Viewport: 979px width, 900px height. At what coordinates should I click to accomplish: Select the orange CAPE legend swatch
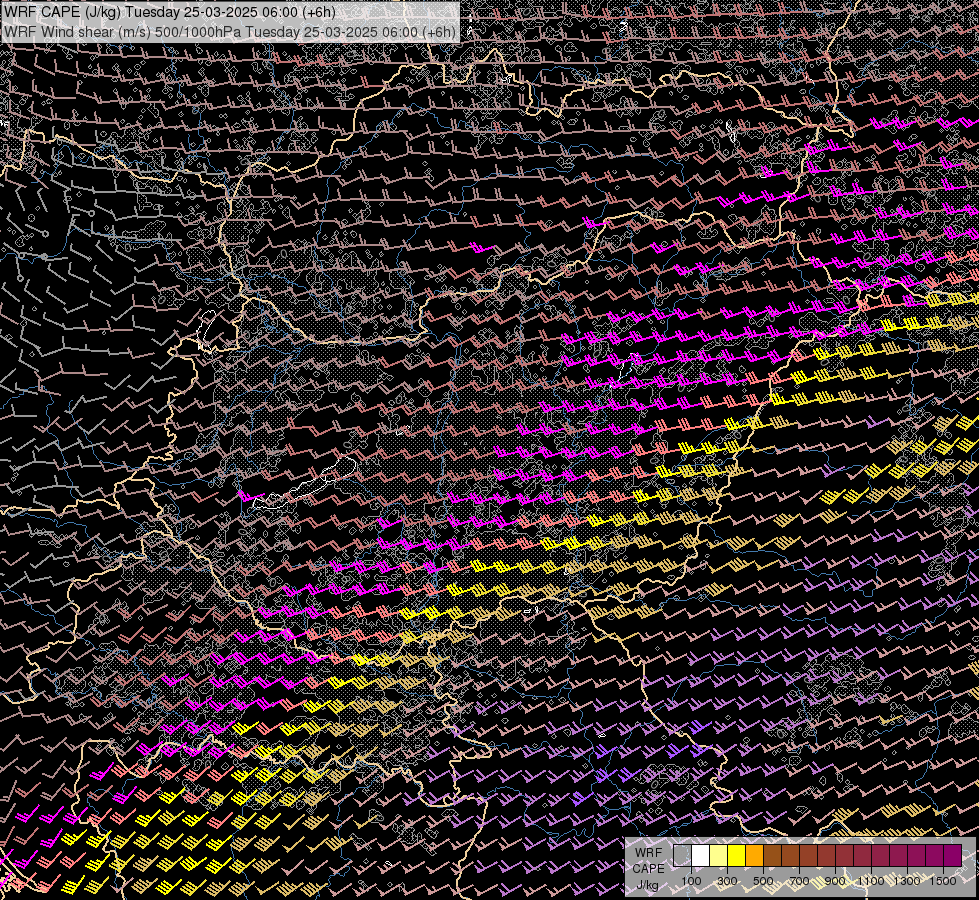[755, 856]
